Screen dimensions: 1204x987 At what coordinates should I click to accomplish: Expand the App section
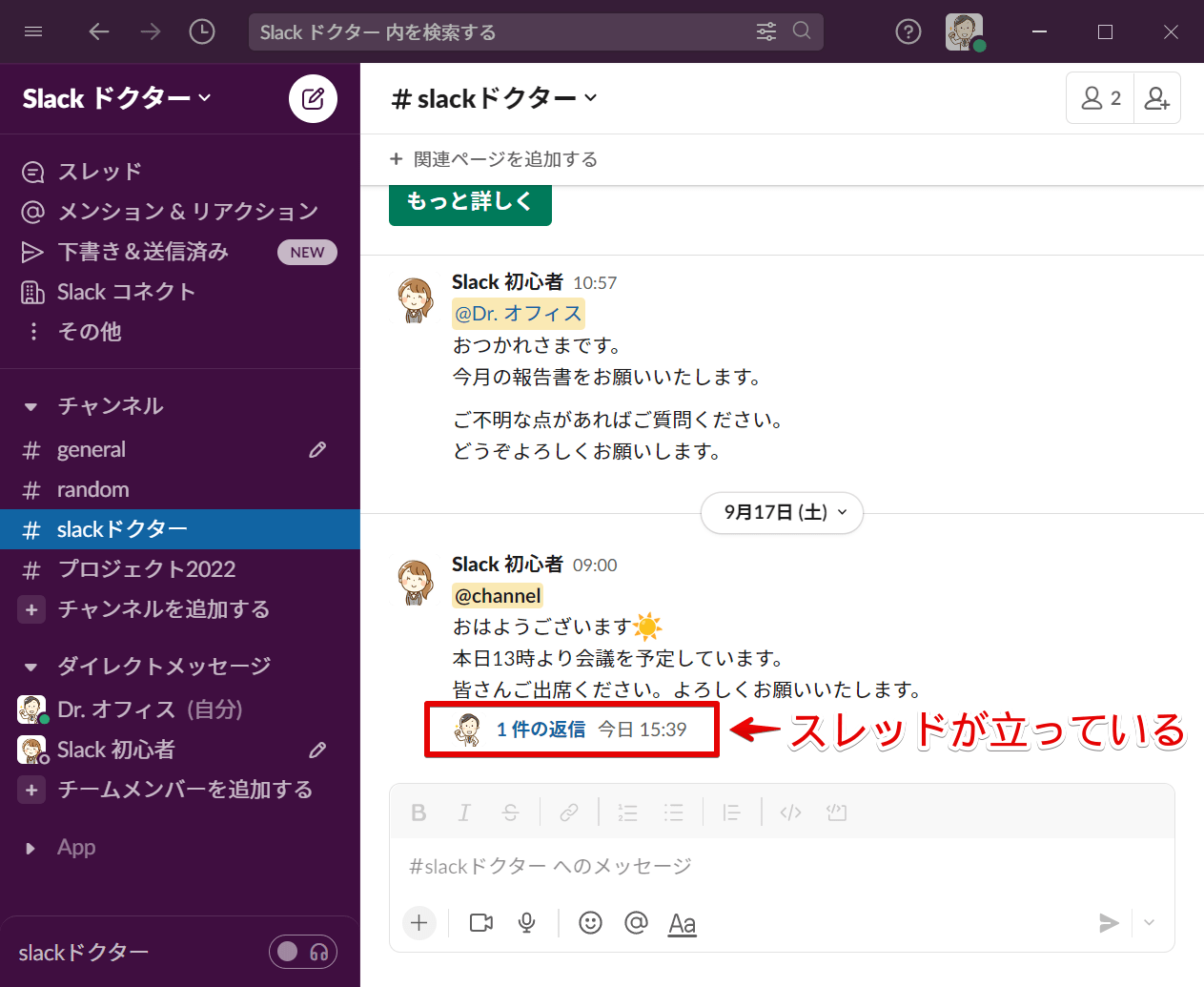click(31, 848)
